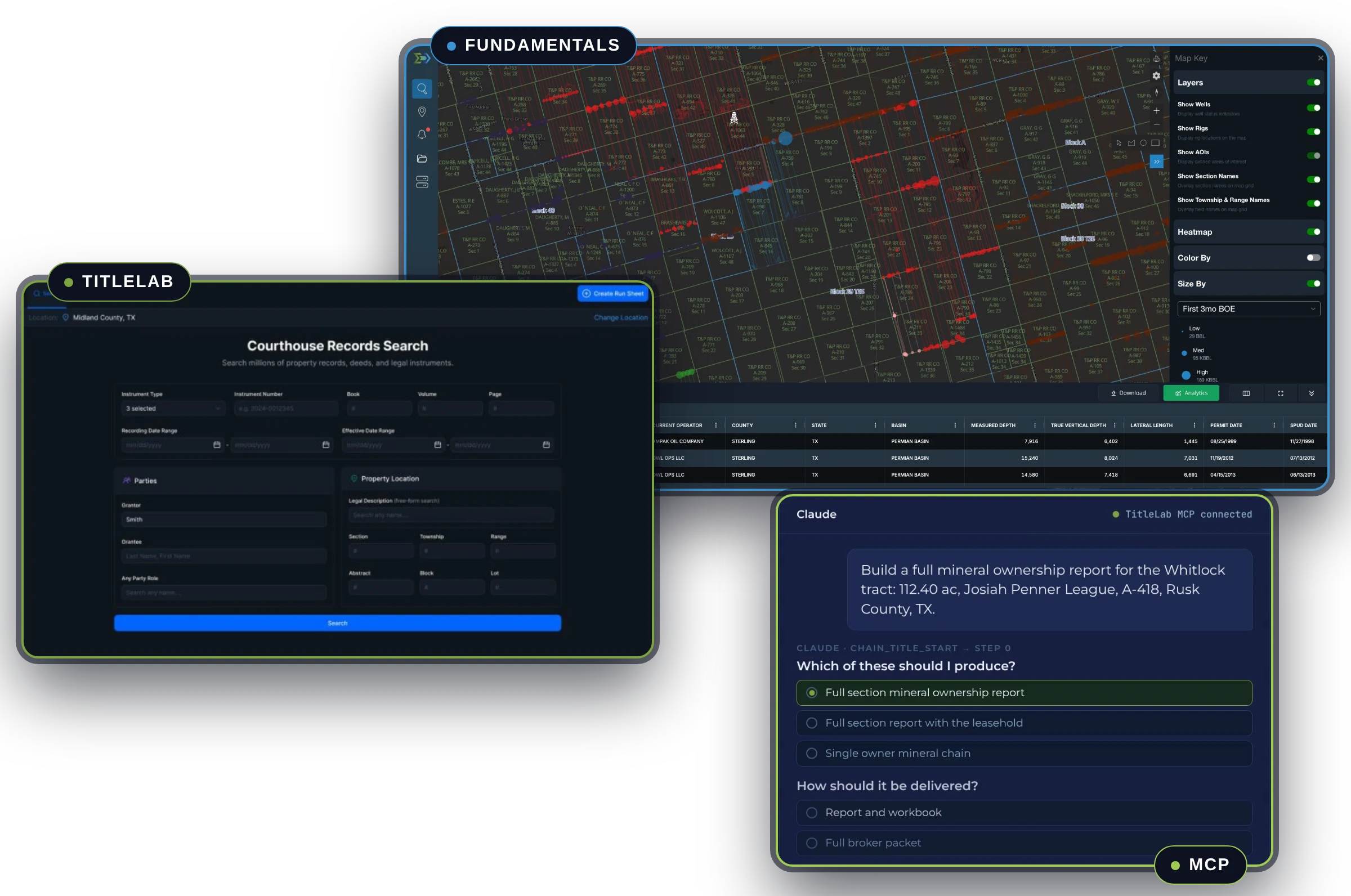This screenshot has height=896, width=1351.
Task: Click the map settings gear icon
Action: tap(1156, 75)
